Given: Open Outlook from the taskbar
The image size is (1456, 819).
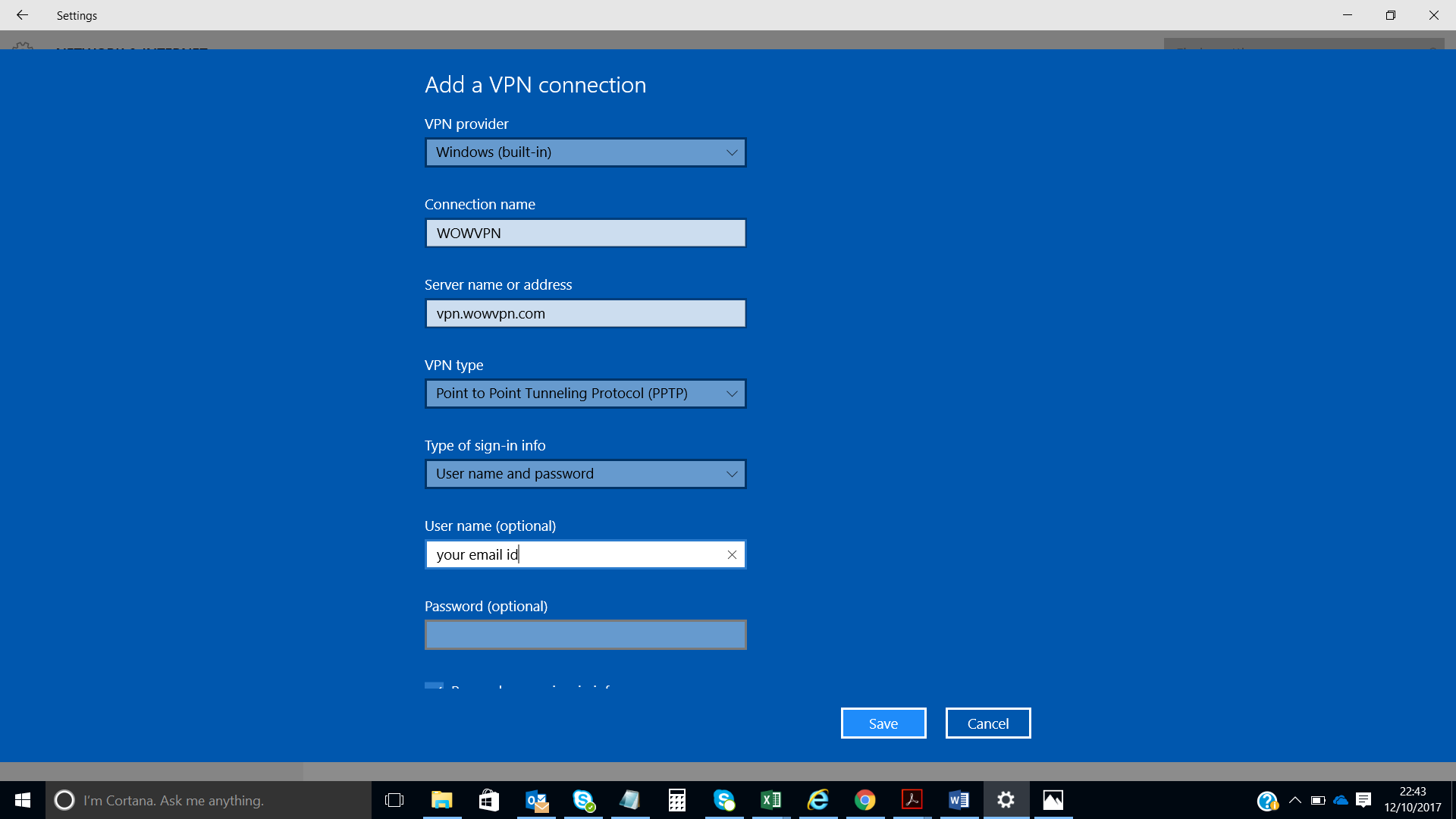Looking at the screenshot, I should coord(536,800).
